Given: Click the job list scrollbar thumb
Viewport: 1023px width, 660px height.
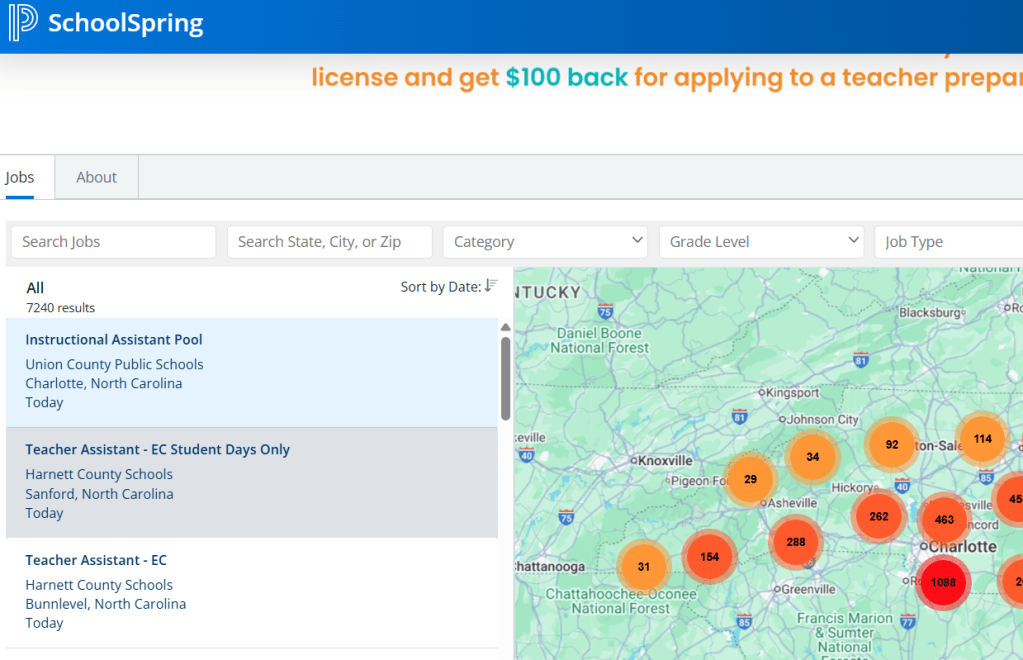Looking at the screenshot, I should [x=505, y=378].
